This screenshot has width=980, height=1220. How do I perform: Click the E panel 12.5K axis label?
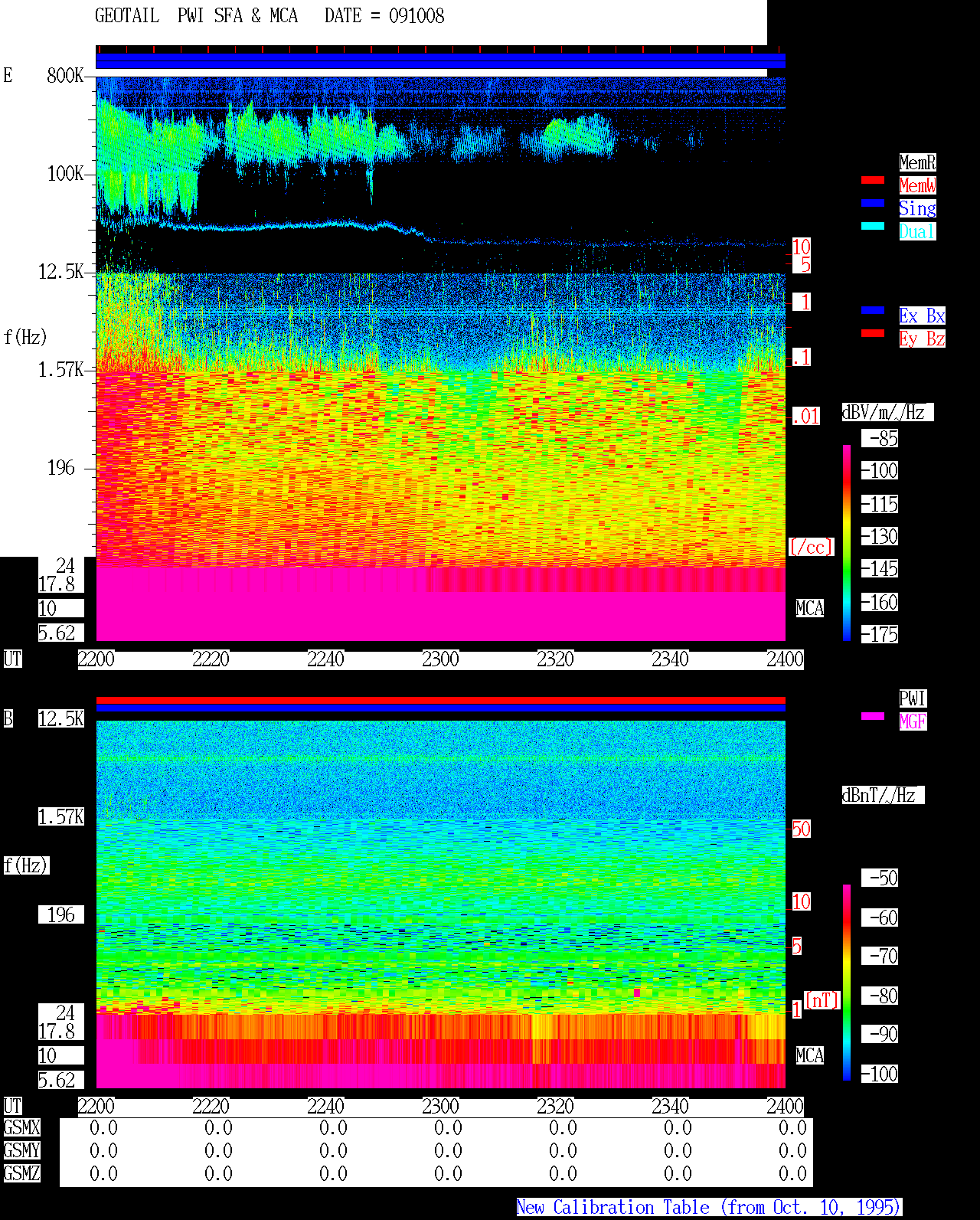[x=61, y=271]
